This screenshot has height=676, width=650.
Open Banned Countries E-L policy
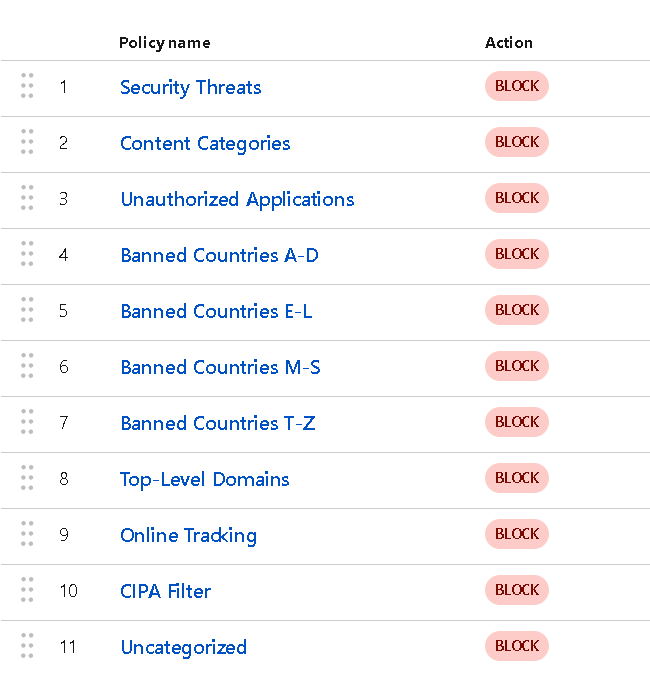click(216, 311)
